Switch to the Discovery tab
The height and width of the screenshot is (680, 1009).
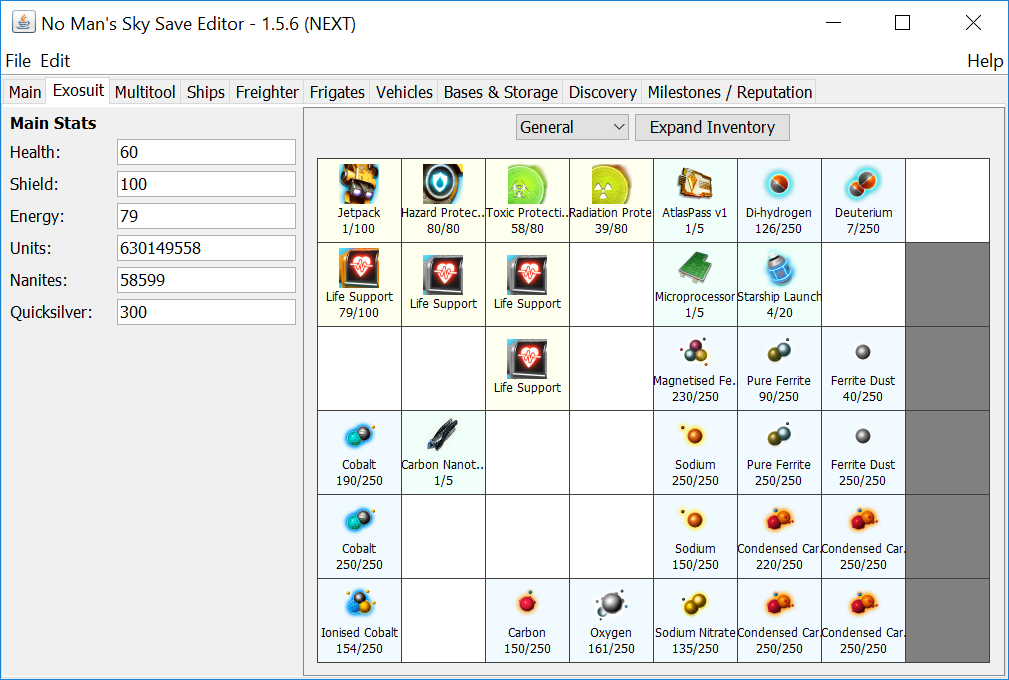click(x=602, y=92)
